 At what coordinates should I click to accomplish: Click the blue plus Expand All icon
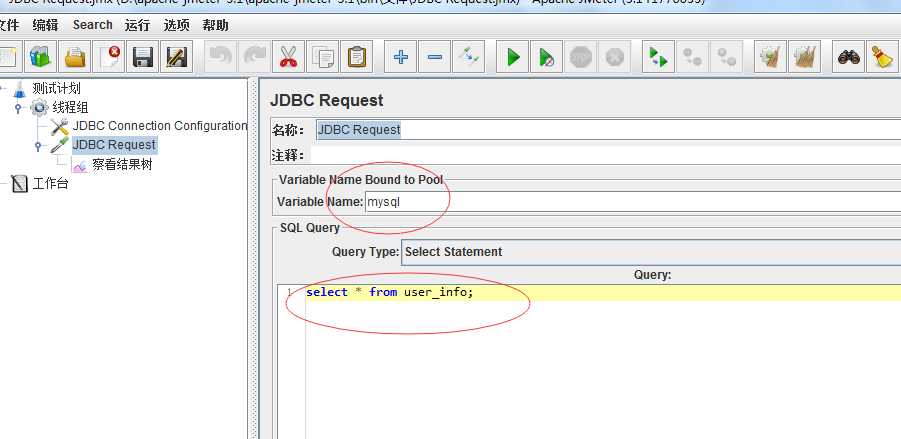[401, 57]
